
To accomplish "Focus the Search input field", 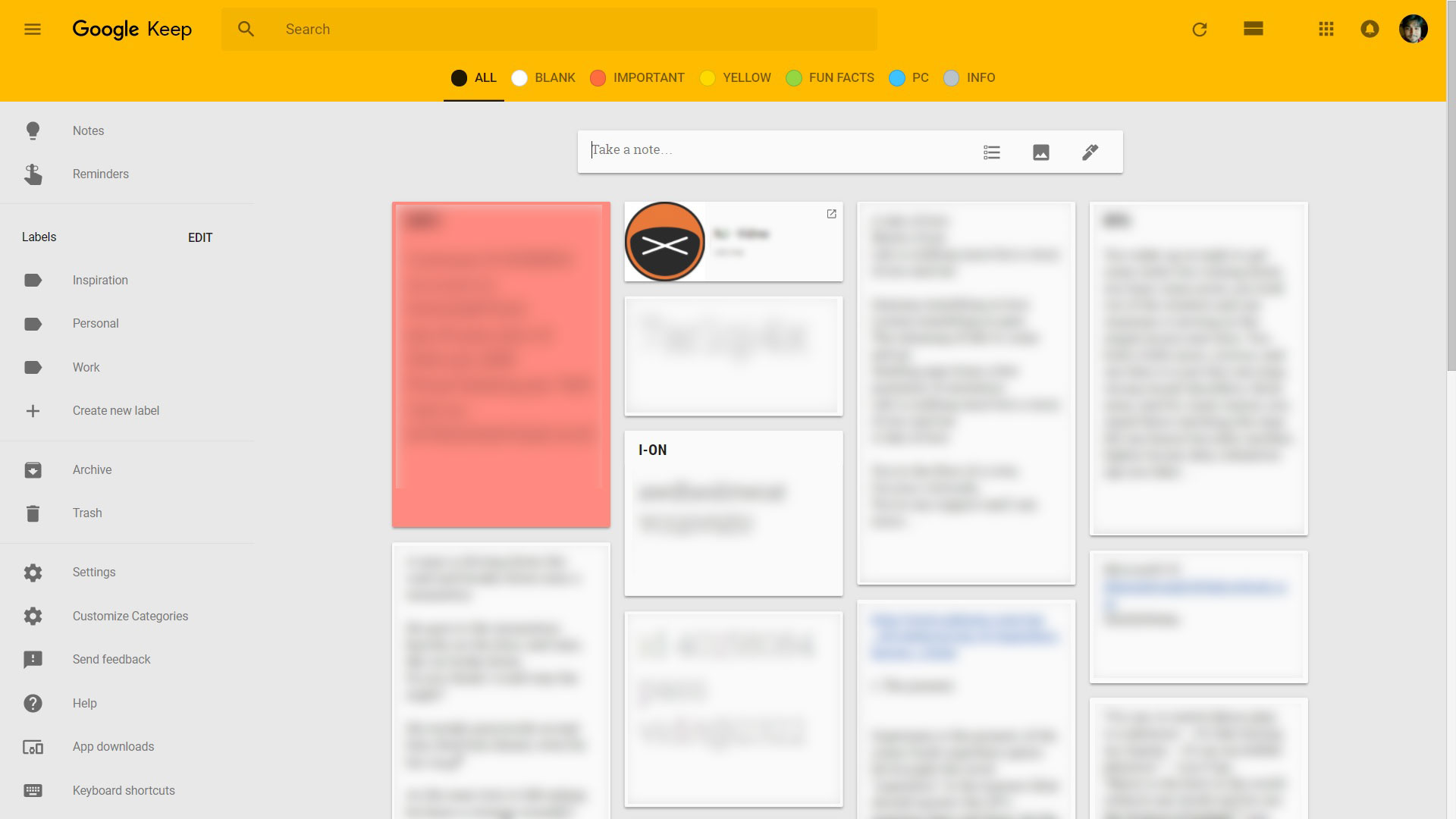I will (x=549, y=30).
